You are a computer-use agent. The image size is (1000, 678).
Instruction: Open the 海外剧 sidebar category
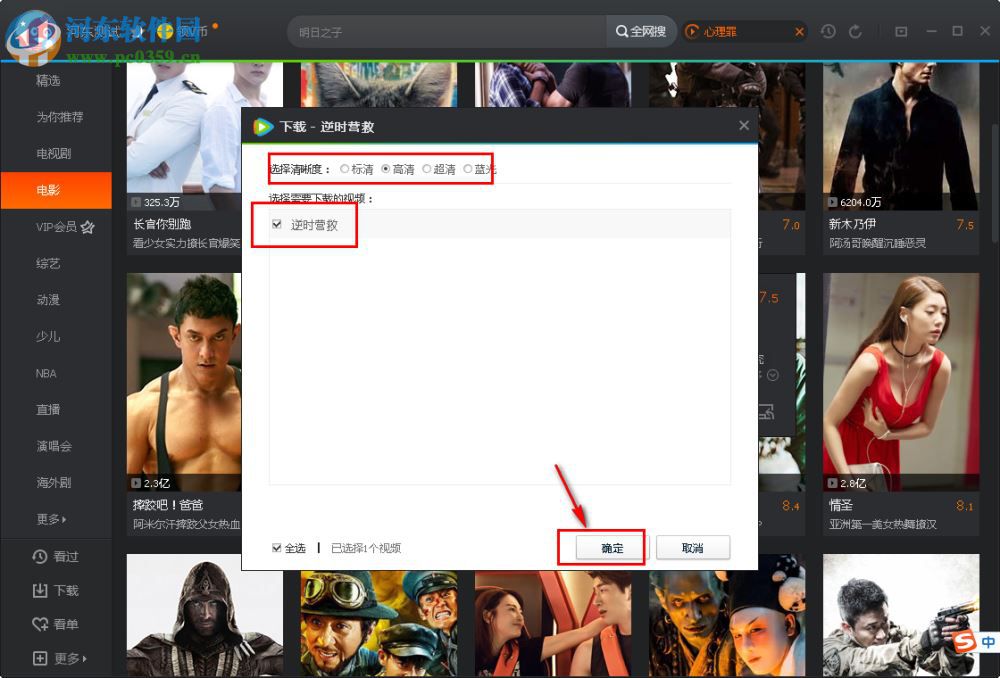pos(56,483)
